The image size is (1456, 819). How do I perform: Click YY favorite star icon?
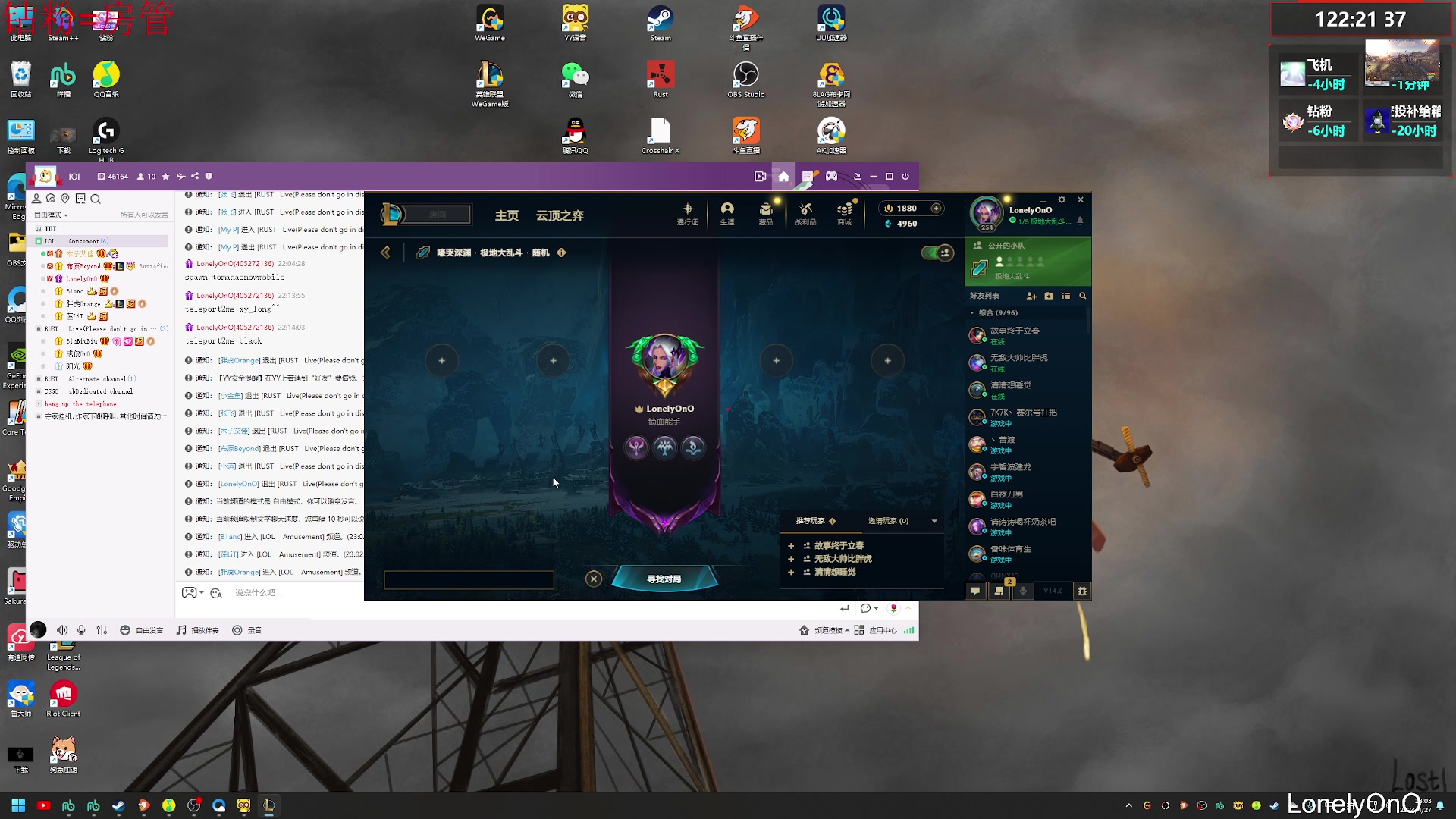point(165,176)
